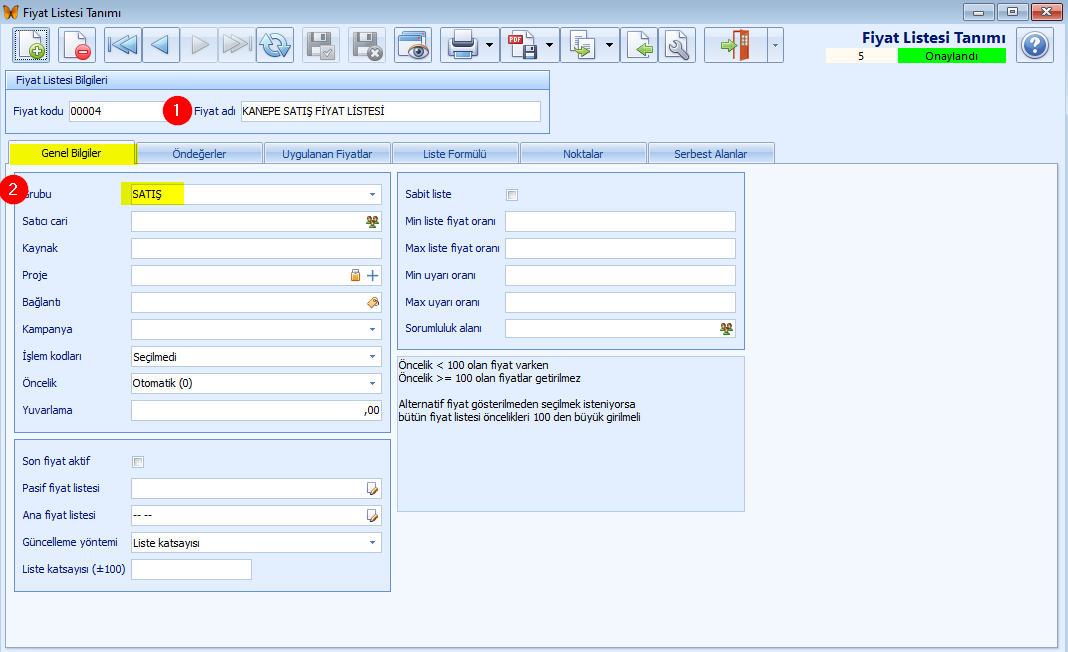The width and height of the screenshot is (1068, 652).
Task: Click the new record icon
Action: point(31,45)
